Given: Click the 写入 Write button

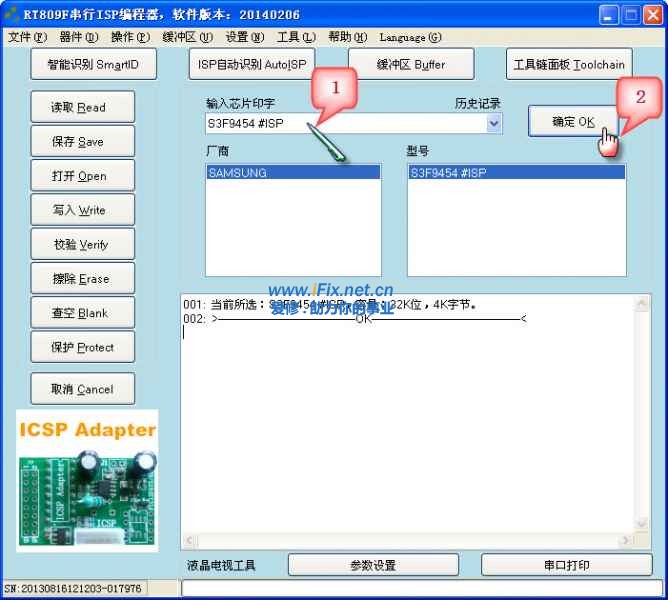Looking at the screenshot, I should [83, 210].
